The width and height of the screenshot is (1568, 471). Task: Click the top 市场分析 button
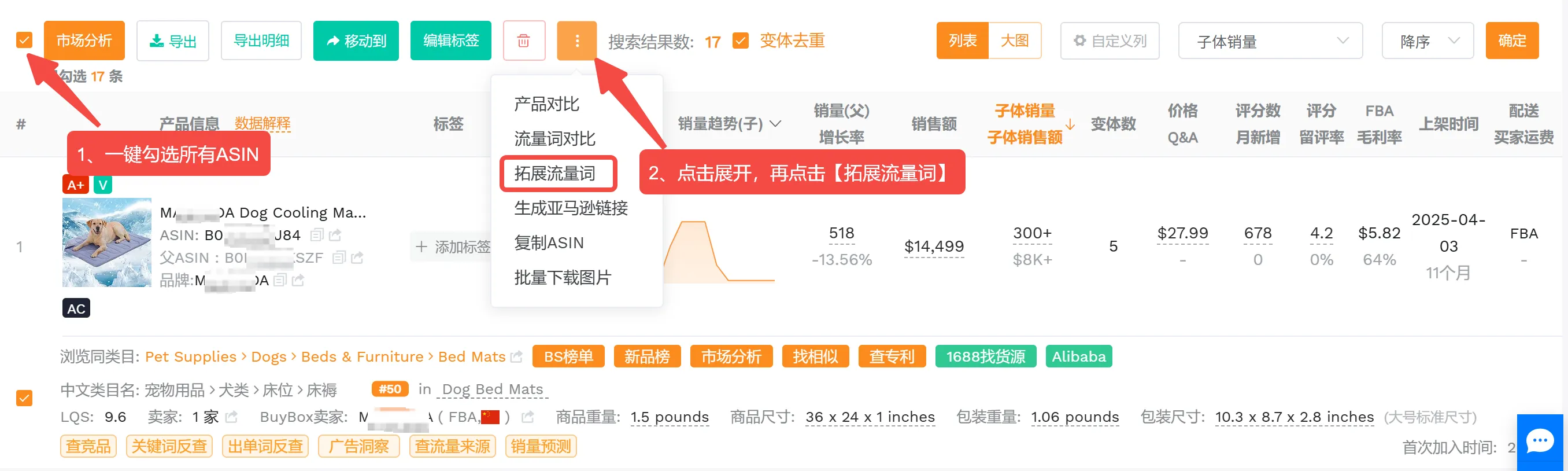[x=84, y=41]
